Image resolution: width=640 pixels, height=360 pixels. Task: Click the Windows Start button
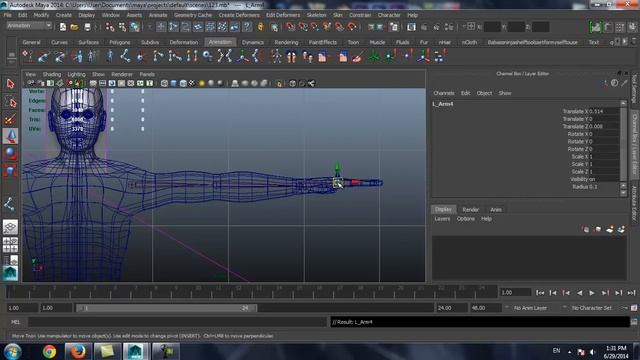pyautogui.click(x=13, y=351)
